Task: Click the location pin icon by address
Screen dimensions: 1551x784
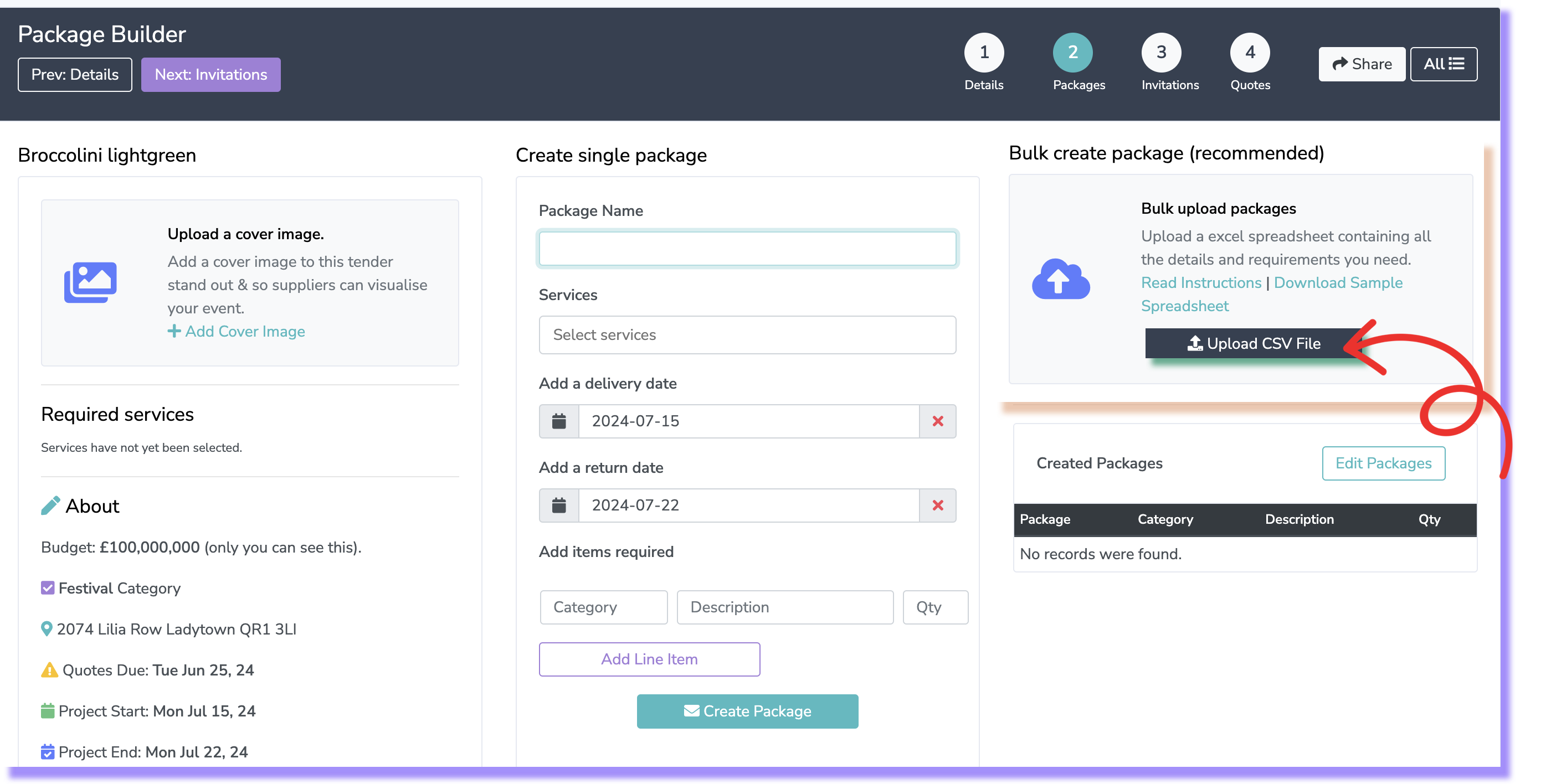Action: pos(47,629)
